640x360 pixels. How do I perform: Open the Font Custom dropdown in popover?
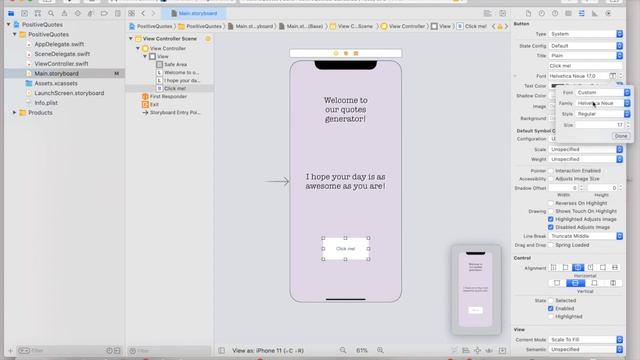pos(603,93)
